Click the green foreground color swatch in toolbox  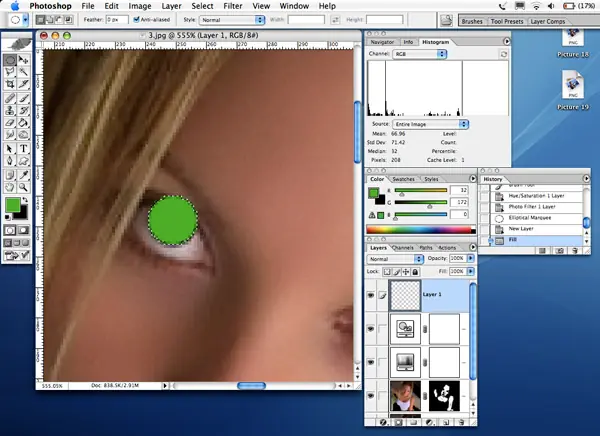(13, 205)
